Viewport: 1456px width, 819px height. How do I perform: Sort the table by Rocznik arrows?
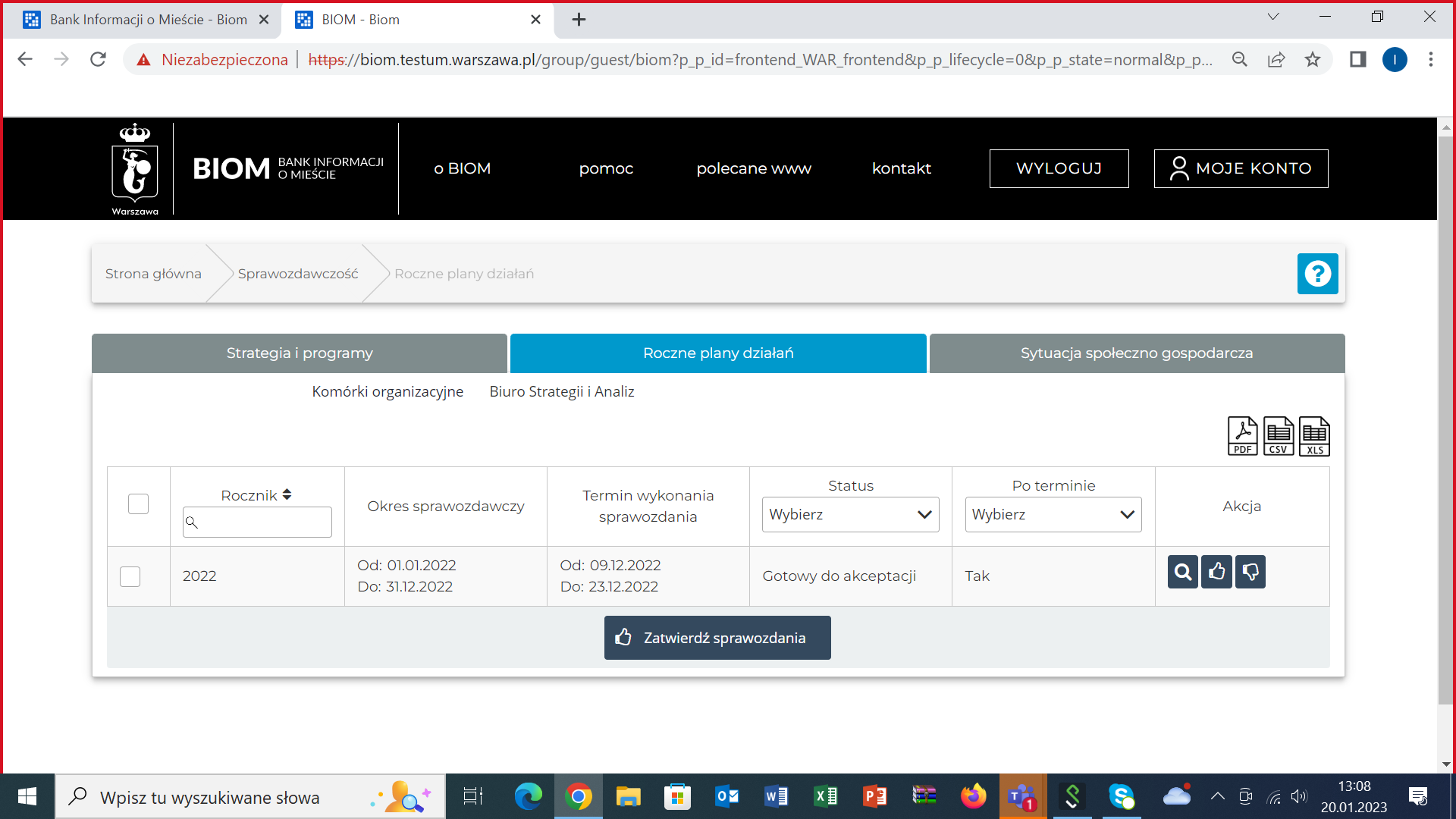coord(287,494)
